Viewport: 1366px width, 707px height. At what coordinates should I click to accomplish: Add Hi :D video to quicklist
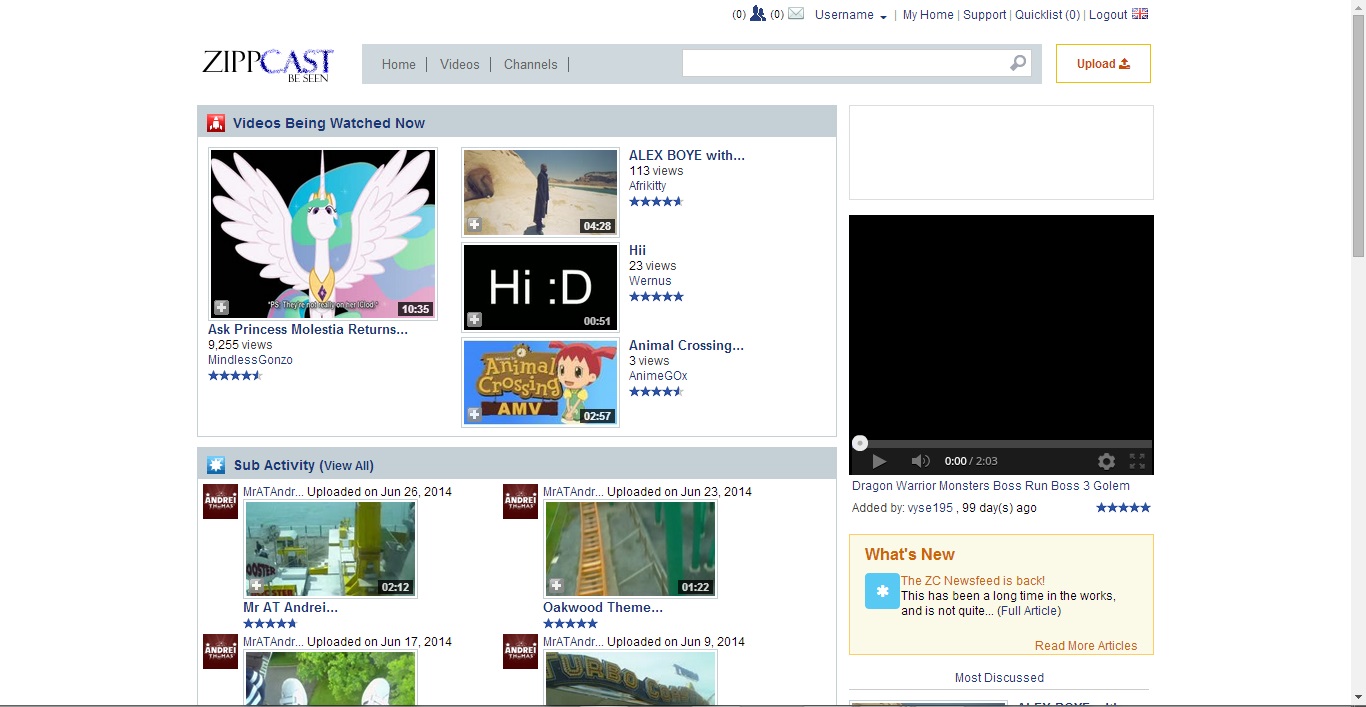click(475, 320)
